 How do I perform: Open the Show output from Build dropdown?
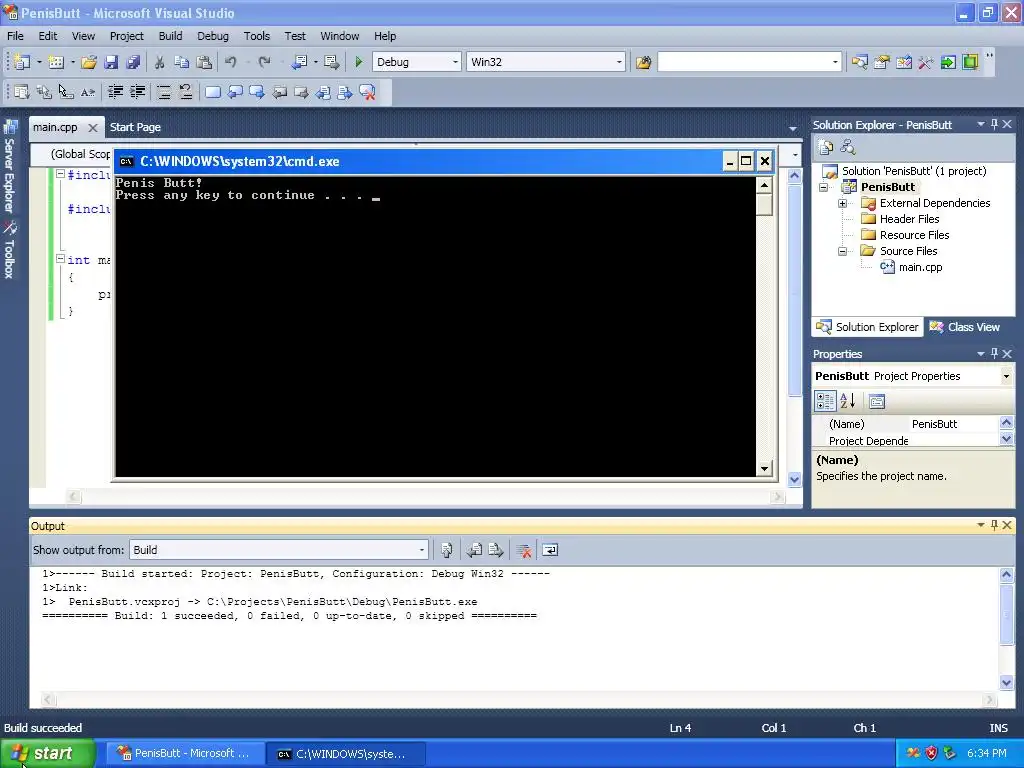click(422, 550)
